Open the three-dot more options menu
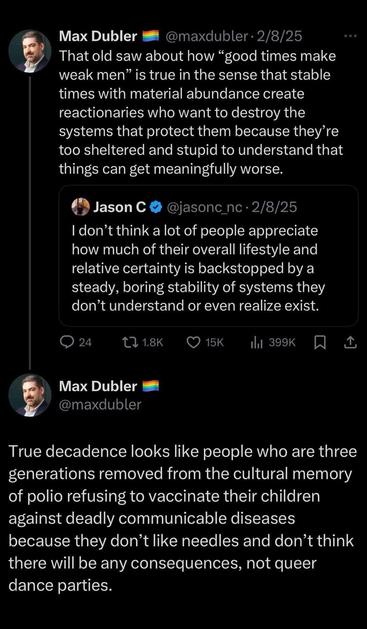Screen dimensions: 367x629 coord(350,36)
